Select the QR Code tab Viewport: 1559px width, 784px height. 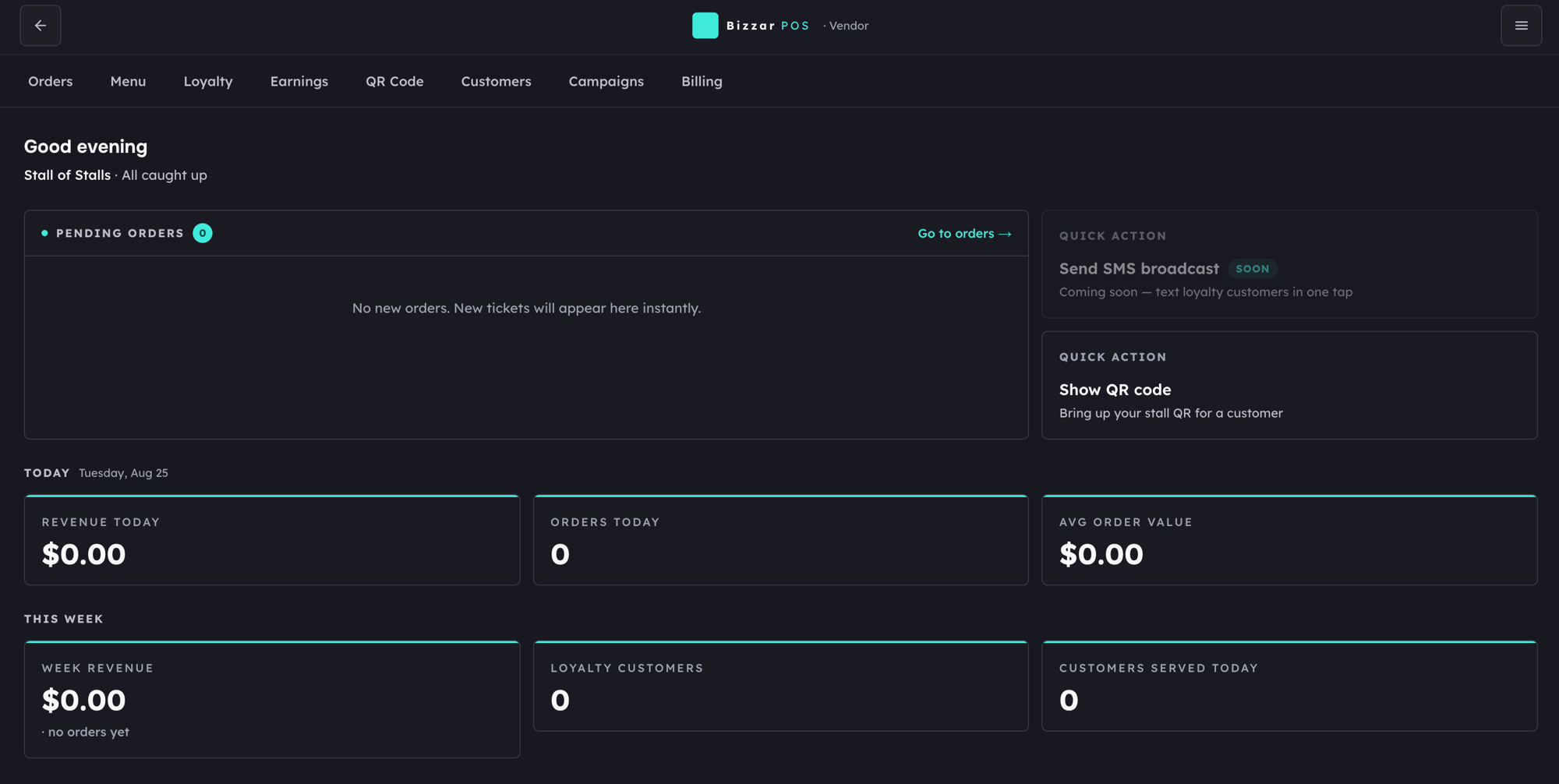tap(394, 81)
